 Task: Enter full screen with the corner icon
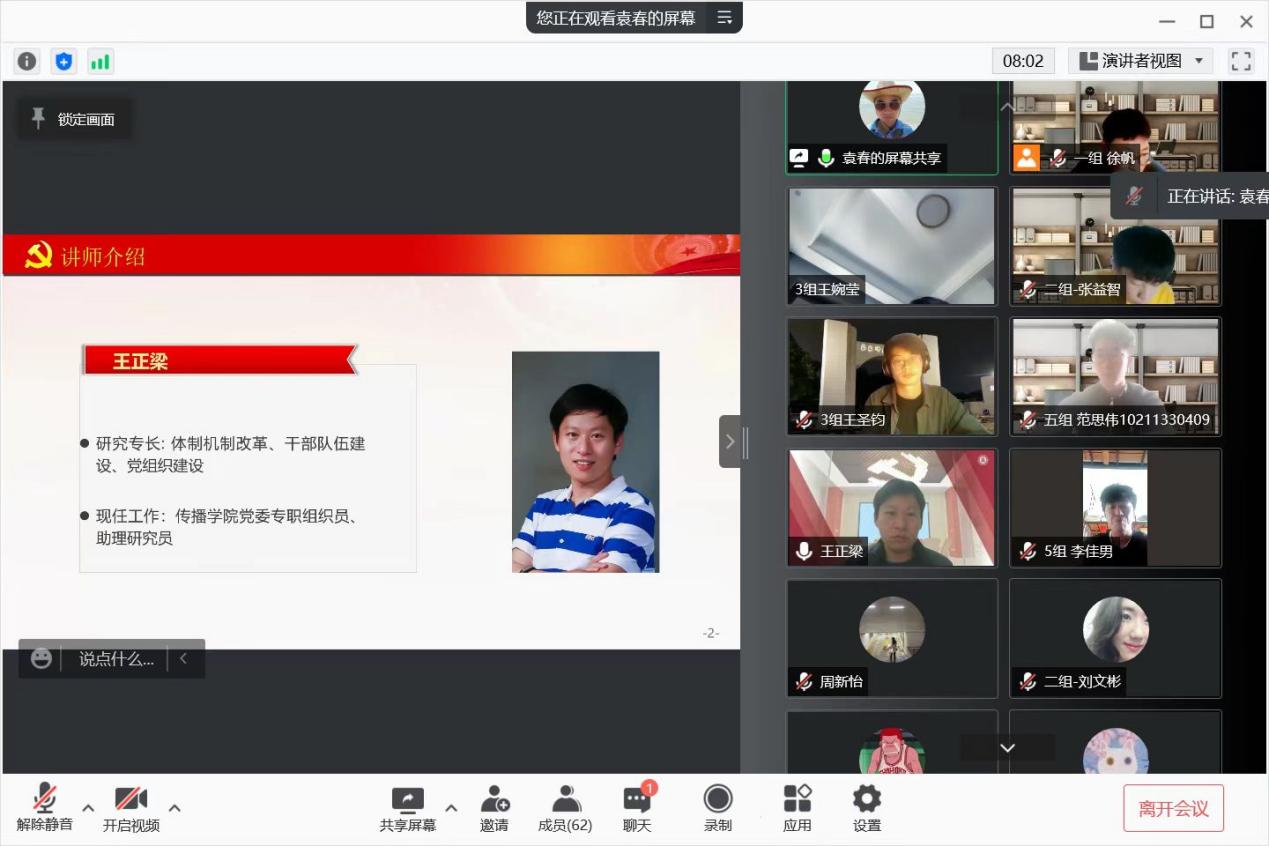tap(1241, 61)
